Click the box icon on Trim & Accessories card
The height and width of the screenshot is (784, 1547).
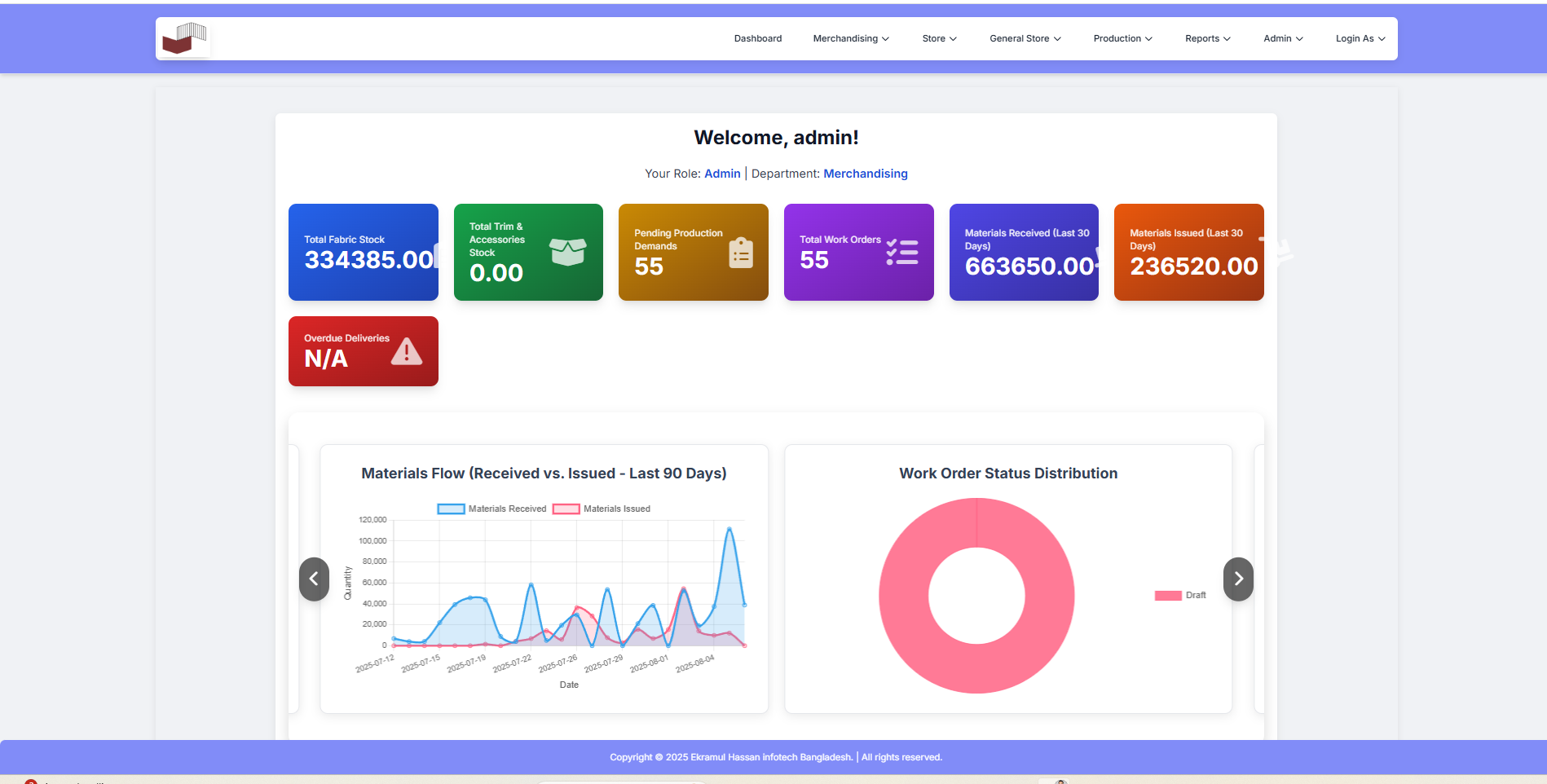tap(567, 252)
